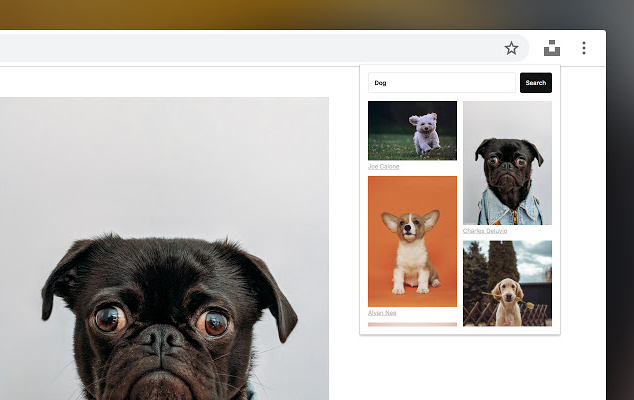This screenshot has width=634, height=400.
Task: Select the white puppy running on grass
Action: (412, 131)
